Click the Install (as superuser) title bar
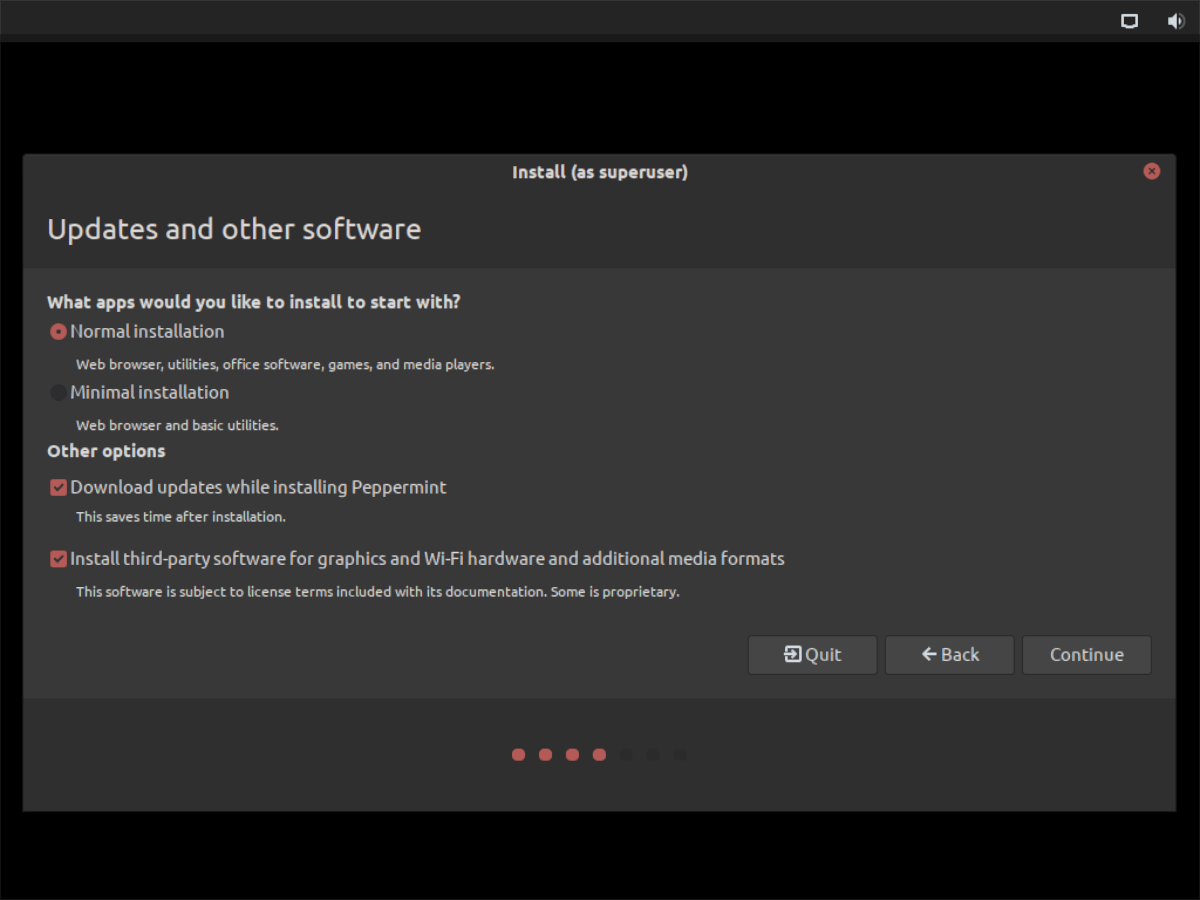Screen dimensions: 1200x900 click(x=600, y=171)
